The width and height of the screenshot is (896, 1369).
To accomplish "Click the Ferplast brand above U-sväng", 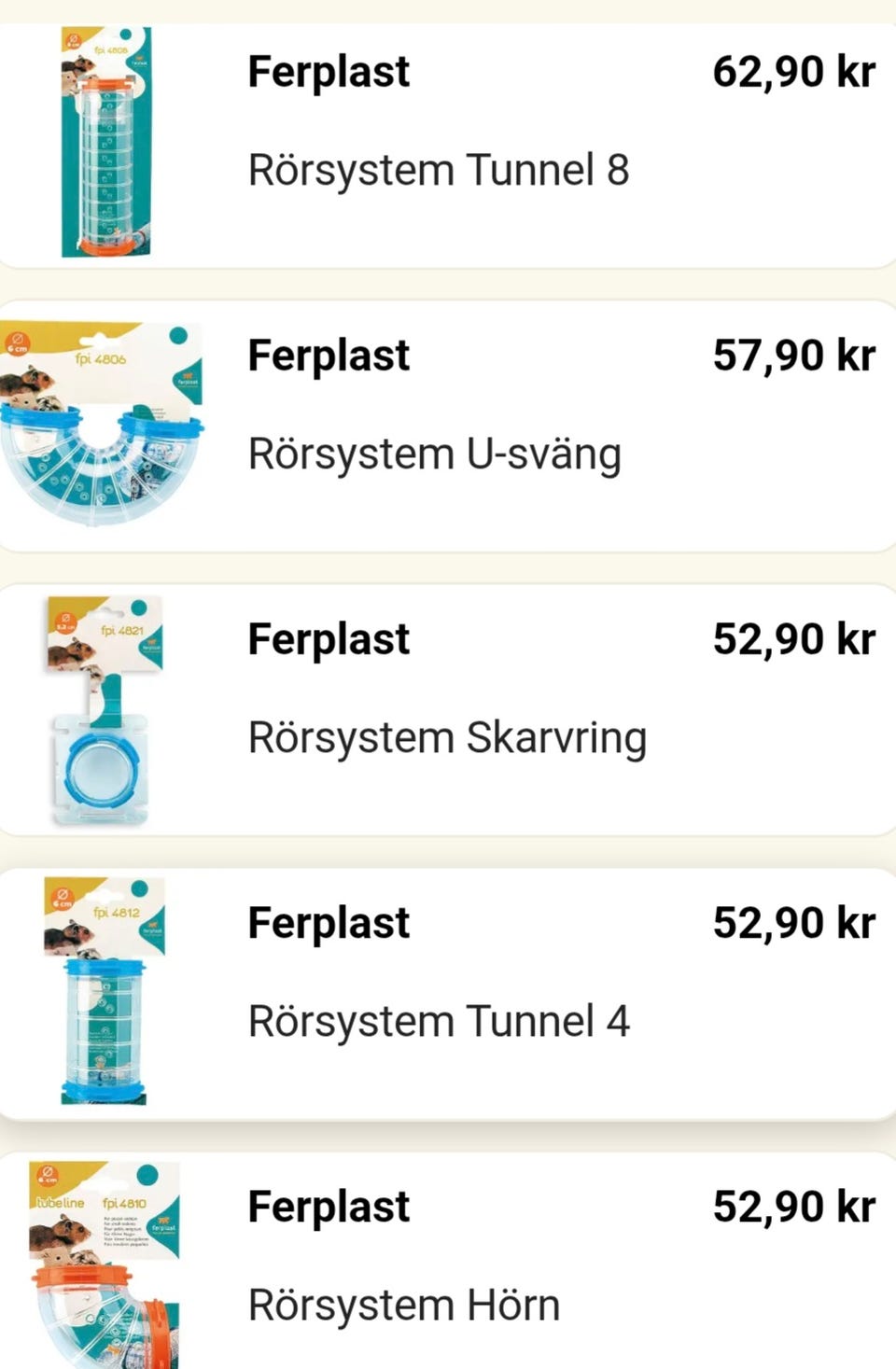I will pos(329,356).
